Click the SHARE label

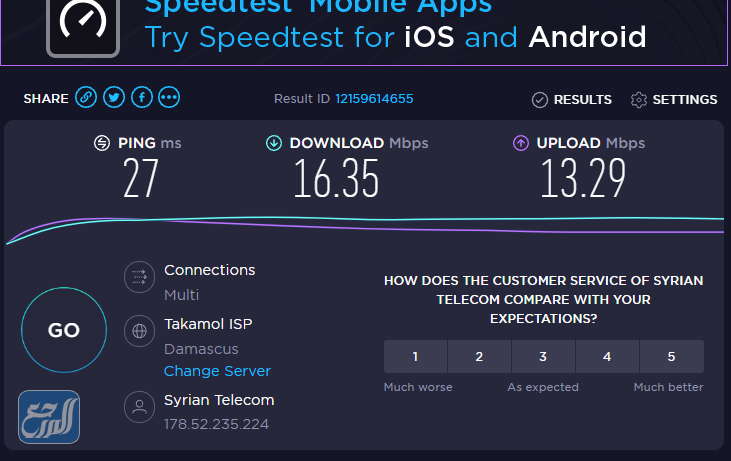point(46,99)
